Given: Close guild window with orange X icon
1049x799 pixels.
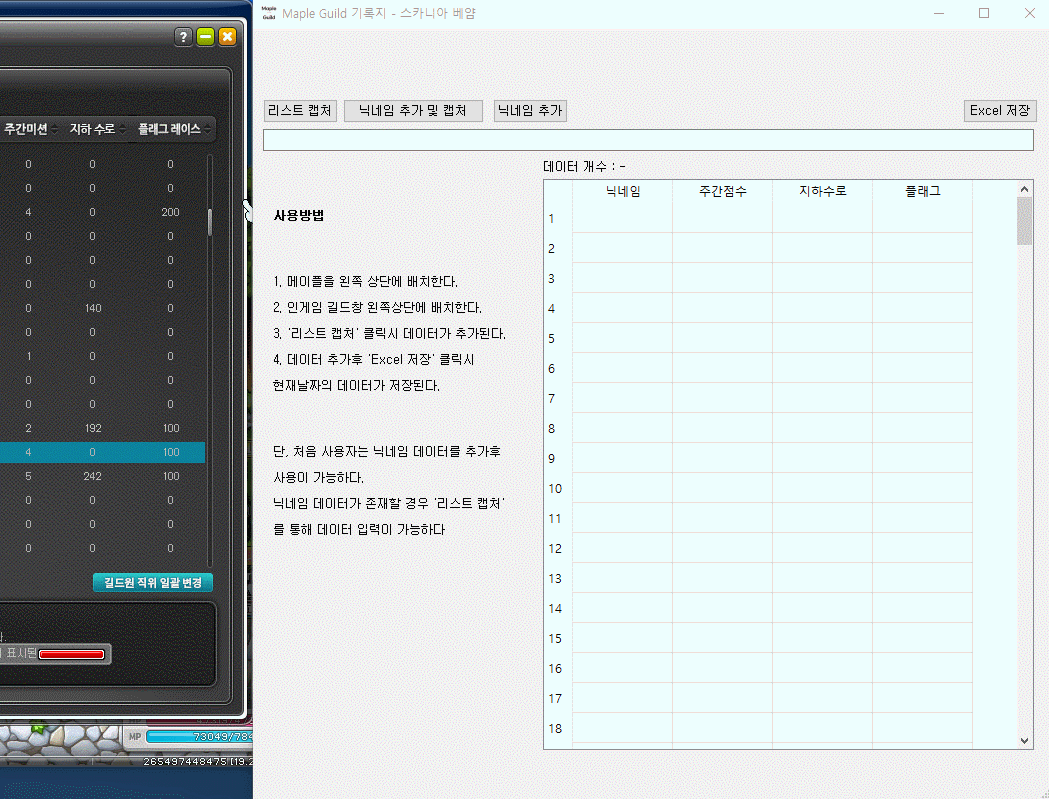Looking at the screenshot, I should [227, 37].
